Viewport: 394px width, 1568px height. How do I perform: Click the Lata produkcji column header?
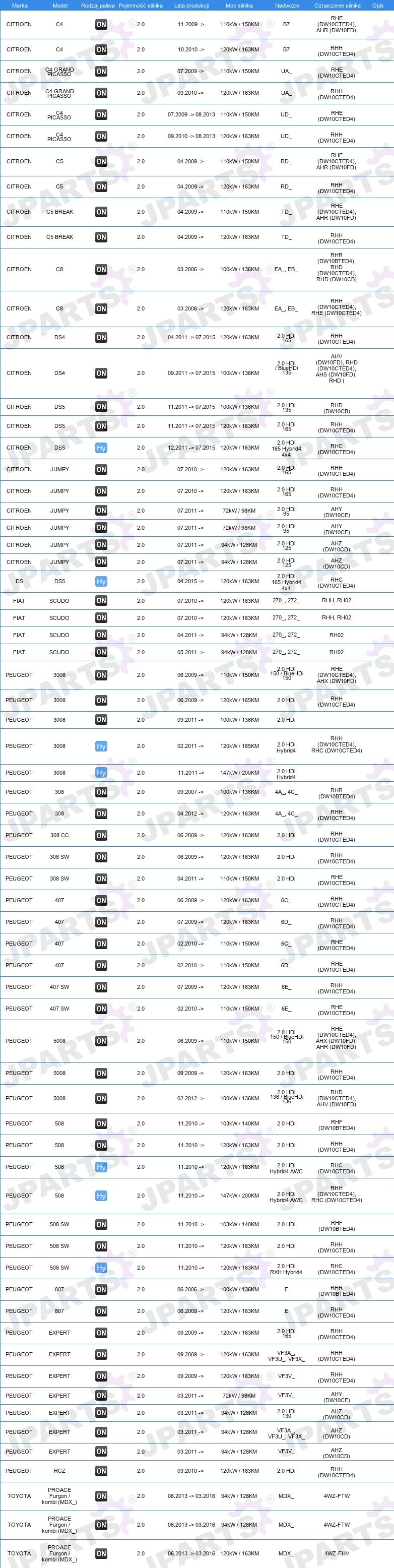pos(191,6)
